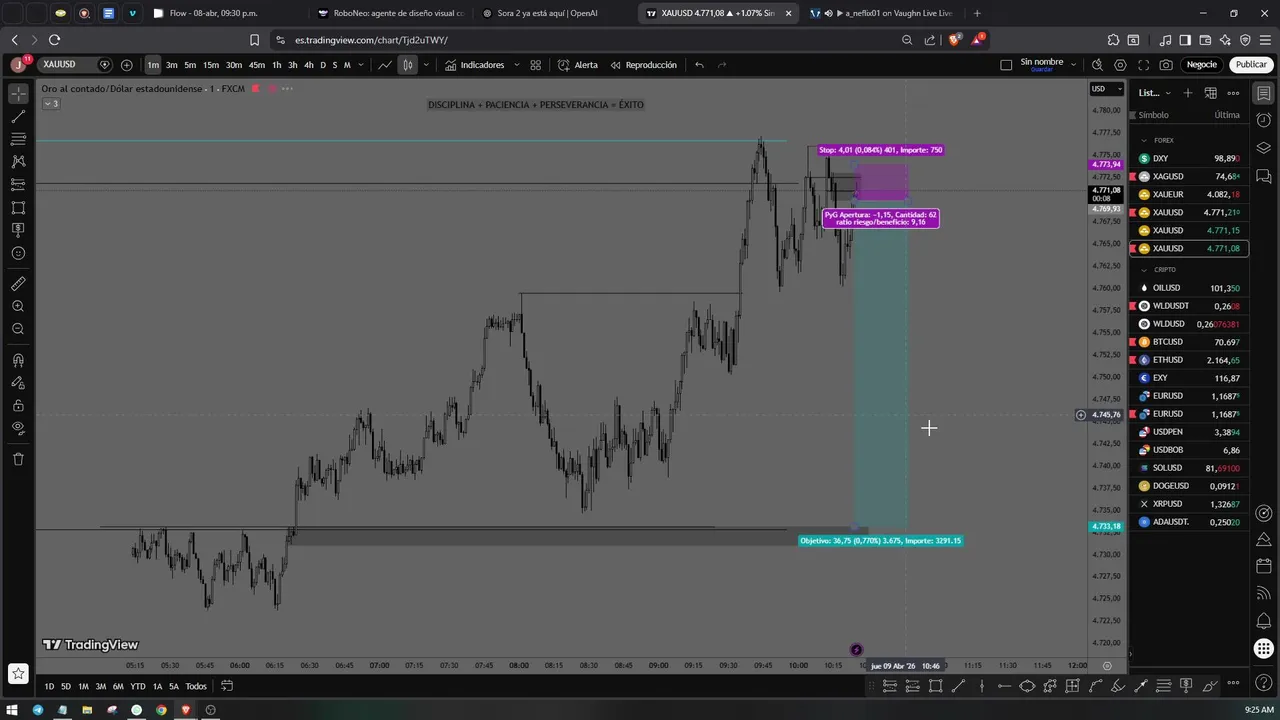Toggle lock all drawings

(x=18, y=405)
